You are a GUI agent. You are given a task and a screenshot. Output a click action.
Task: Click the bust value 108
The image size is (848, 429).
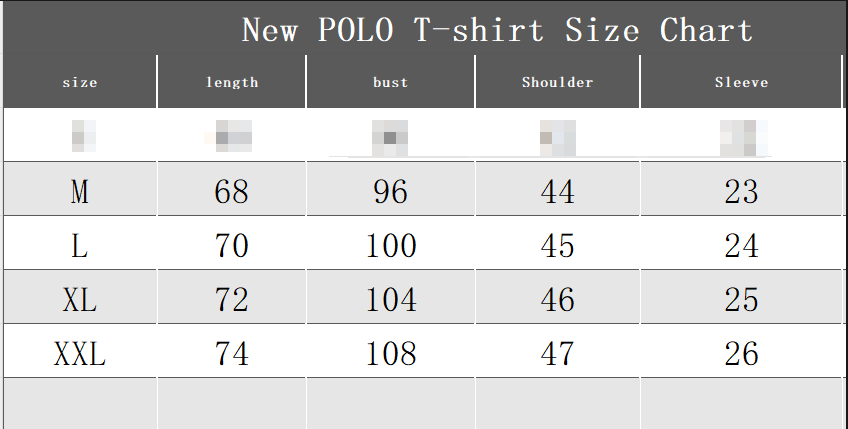pyautogui.click(x=391, y=354)
